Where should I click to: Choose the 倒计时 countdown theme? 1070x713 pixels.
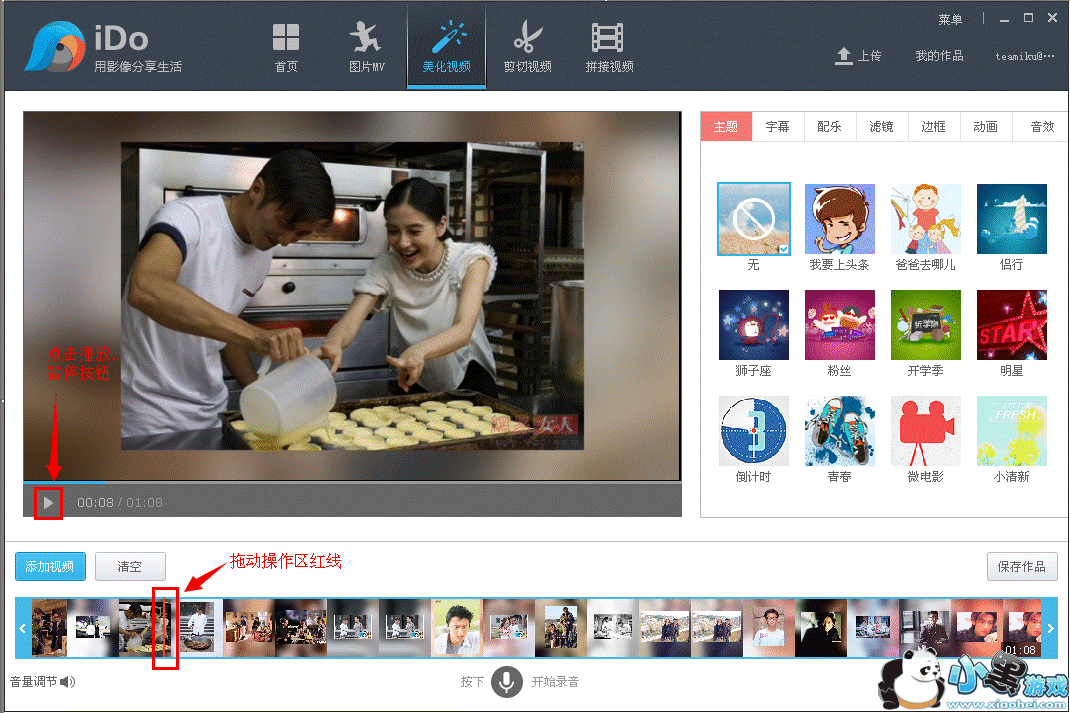(x=753, y=431)
